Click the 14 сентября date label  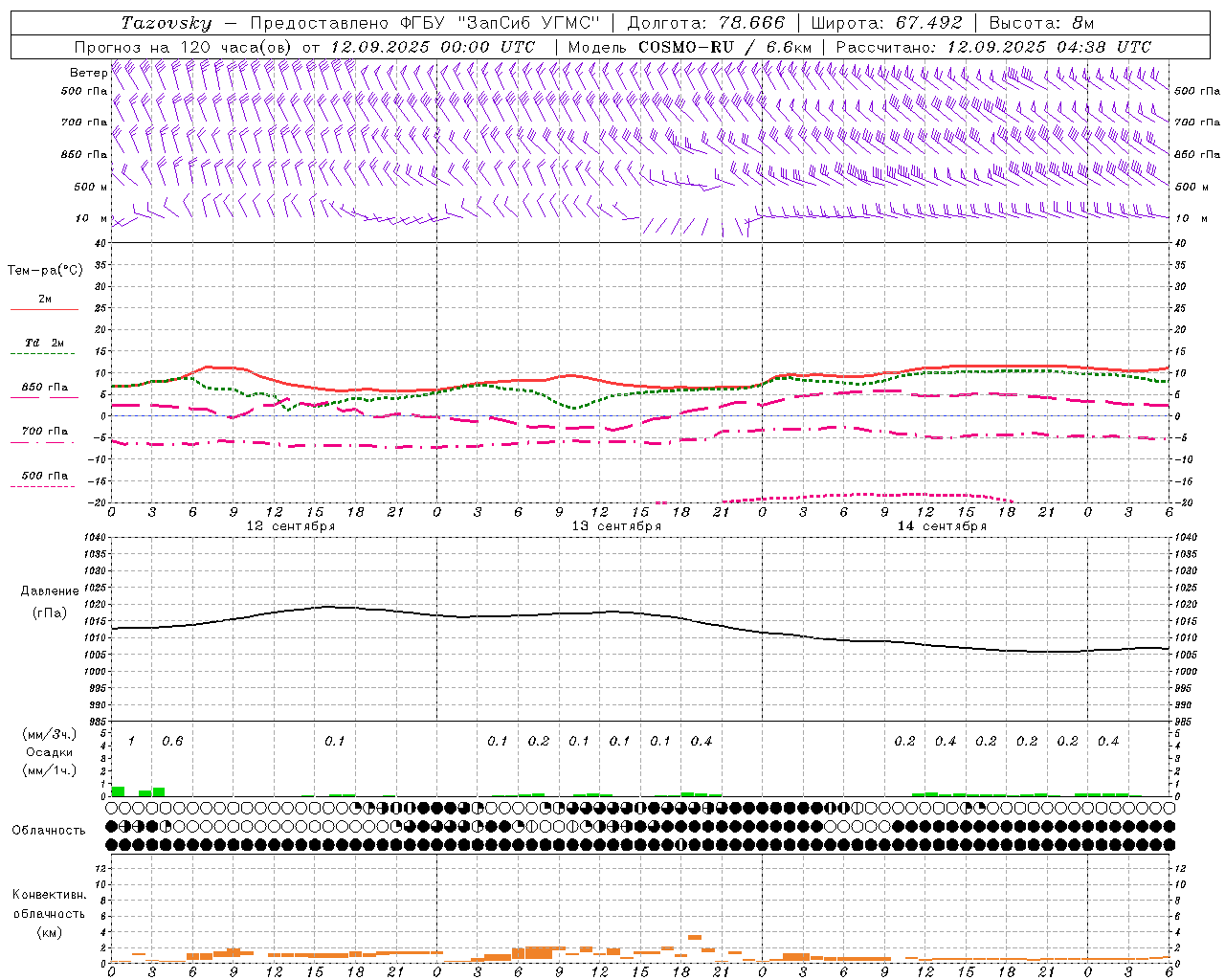point(942,526)
